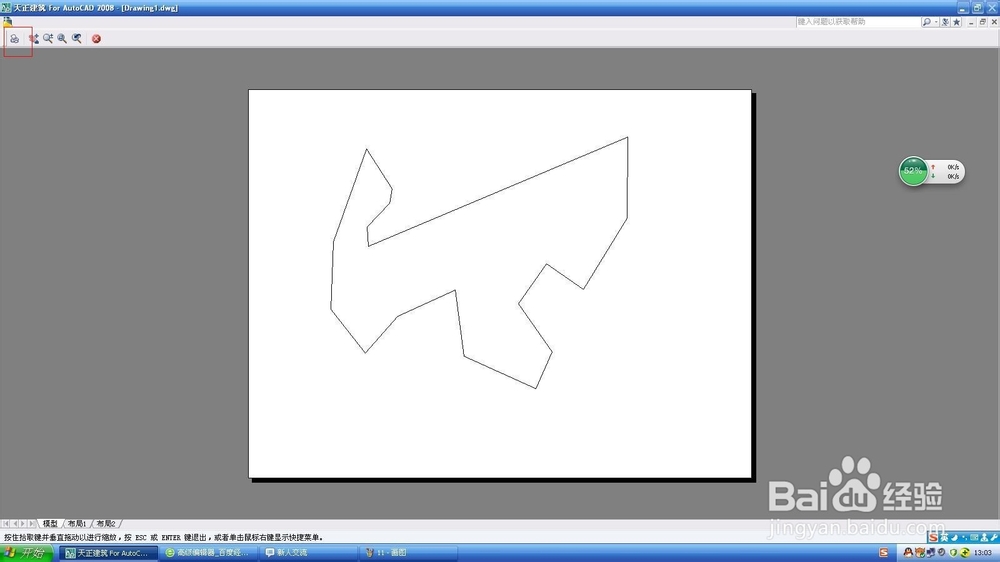1000x562 pixels.
Task: Jump to first tab with the scroll arrow
Action: point(6,524)
